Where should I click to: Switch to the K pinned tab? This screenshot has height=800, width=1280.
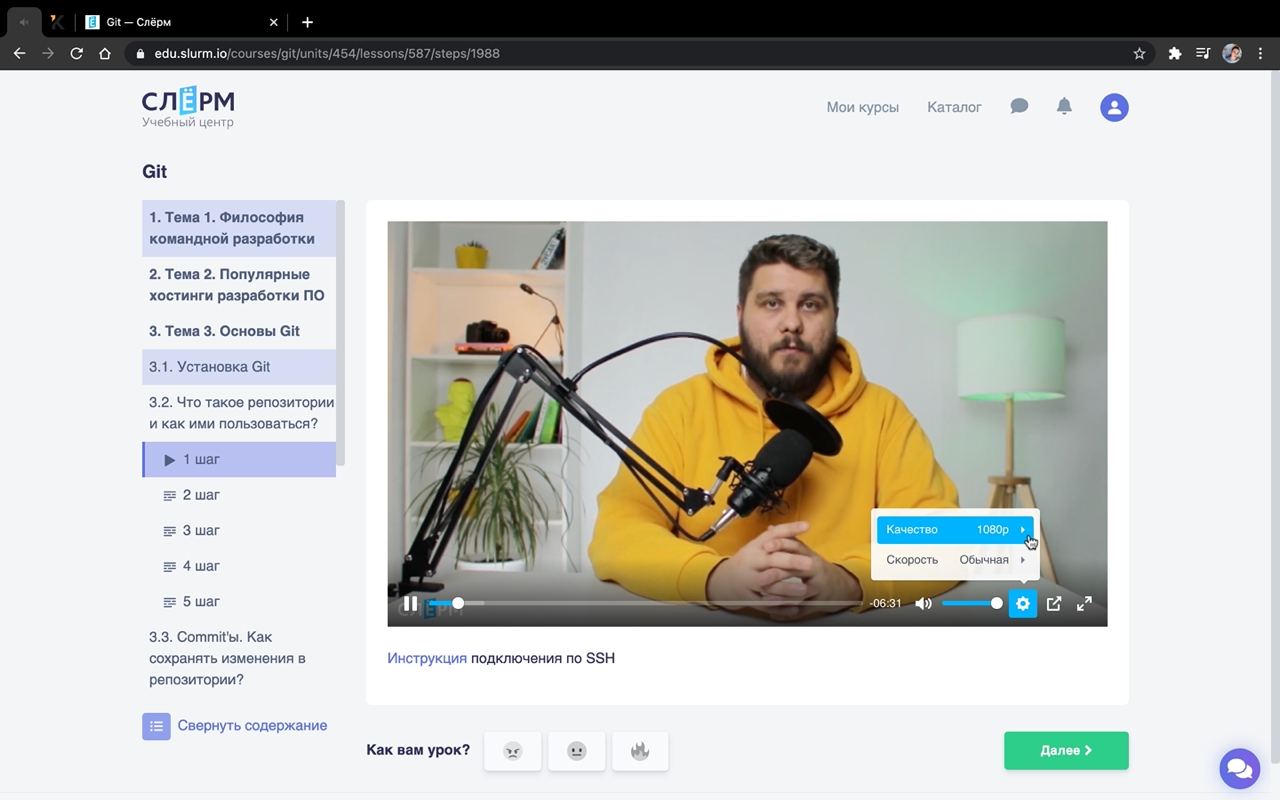(x=57, y=22)
